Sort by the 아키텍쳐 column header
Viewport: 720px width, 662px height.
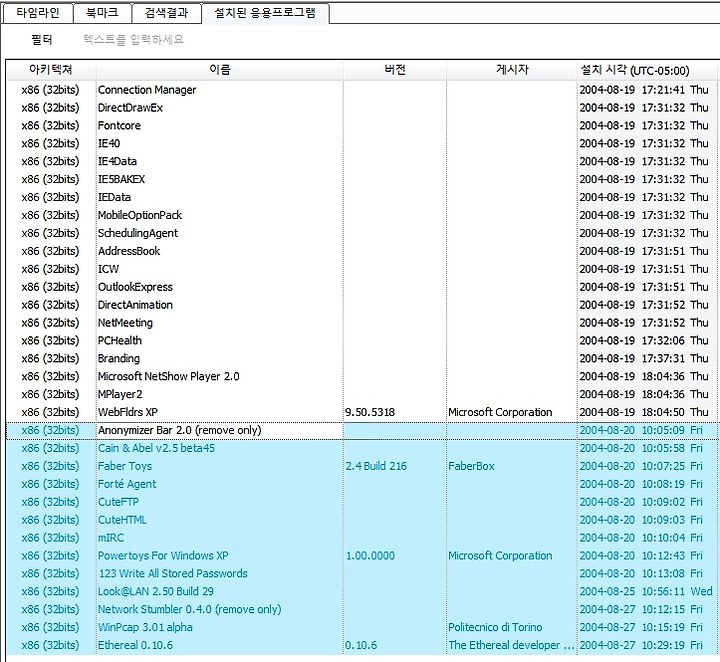point(51,70)
